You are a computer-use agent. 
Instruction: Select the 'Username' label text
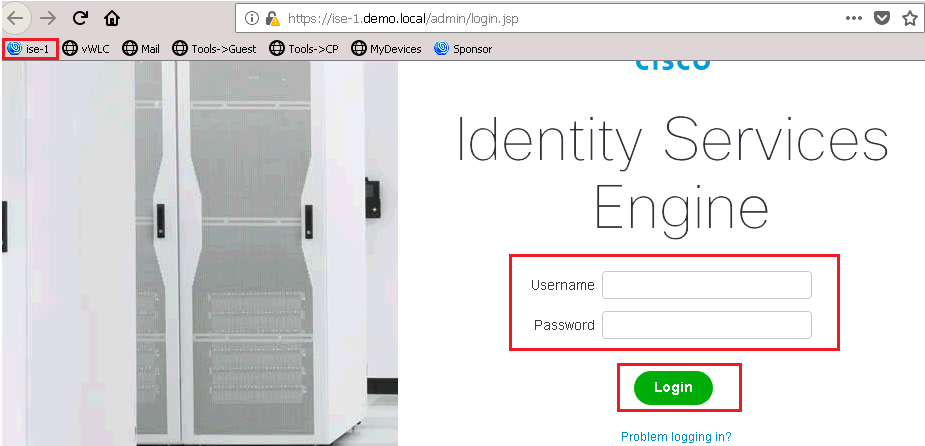coord(563,285)
